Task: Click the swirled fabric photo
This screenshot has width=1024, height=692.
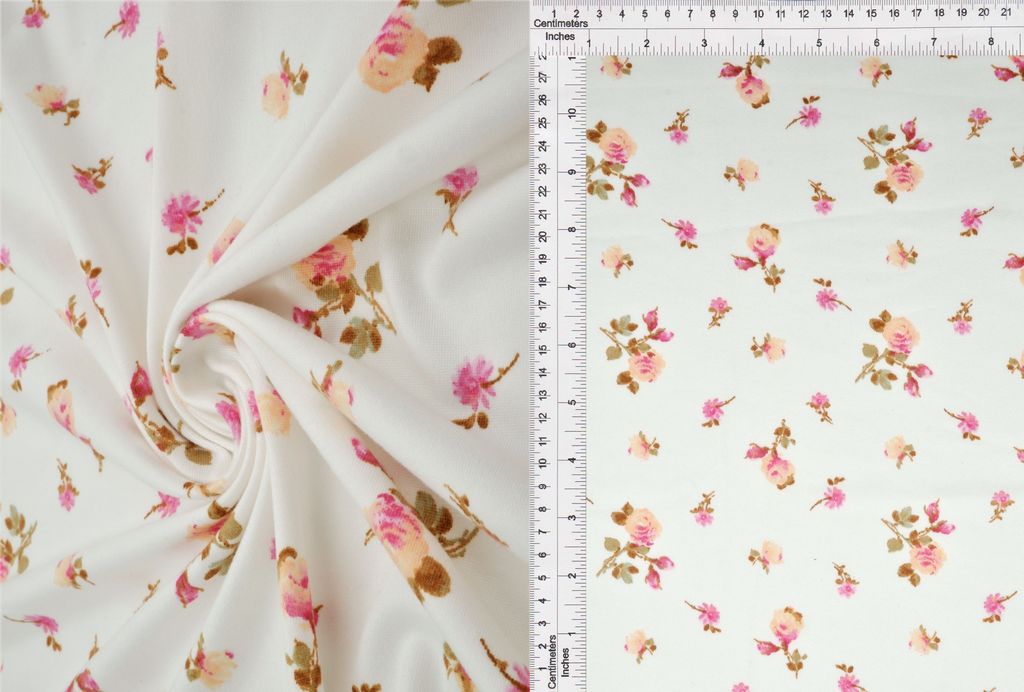Action: click(264, 346)
